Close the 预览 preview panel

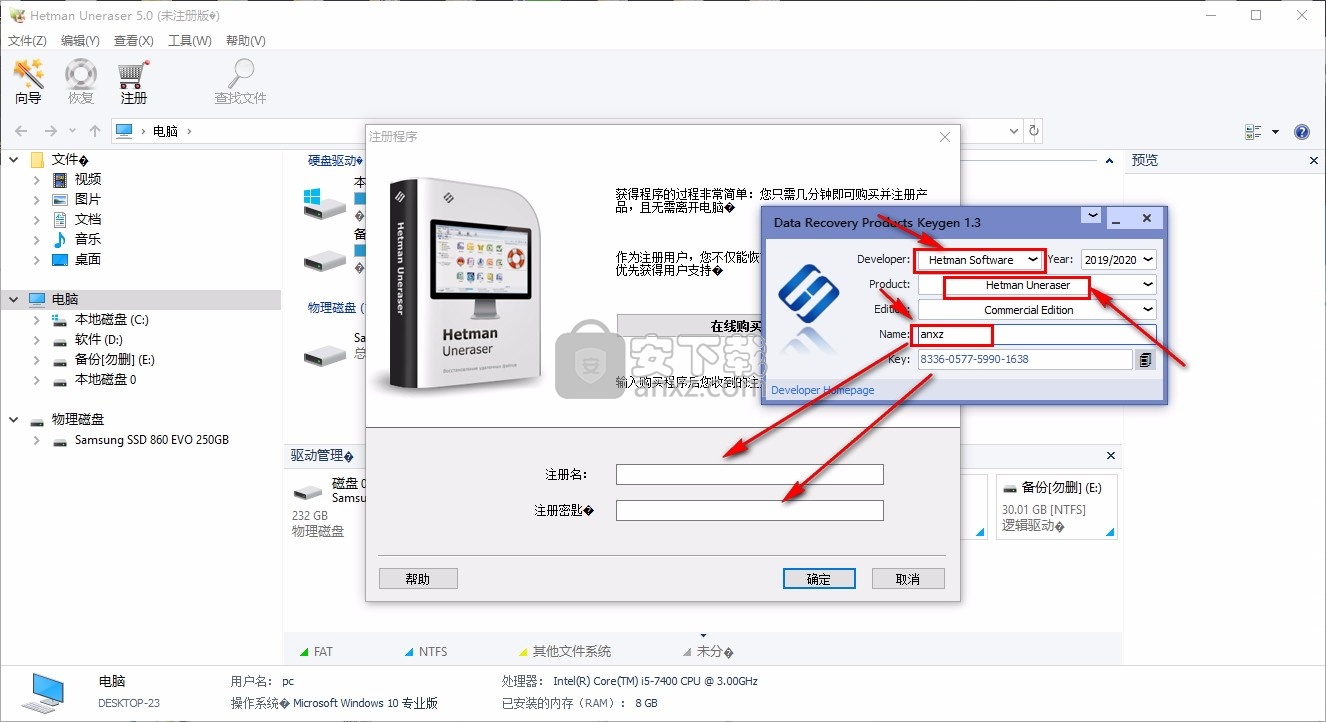tap(1314, 161)
